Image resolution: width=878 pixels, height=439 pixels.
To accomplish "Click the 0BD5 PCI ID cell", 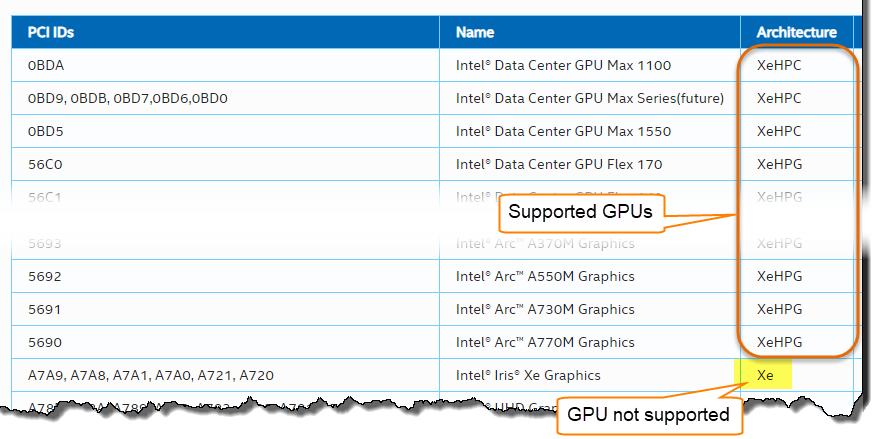I will pyautogui.click(x=47, y=131).
